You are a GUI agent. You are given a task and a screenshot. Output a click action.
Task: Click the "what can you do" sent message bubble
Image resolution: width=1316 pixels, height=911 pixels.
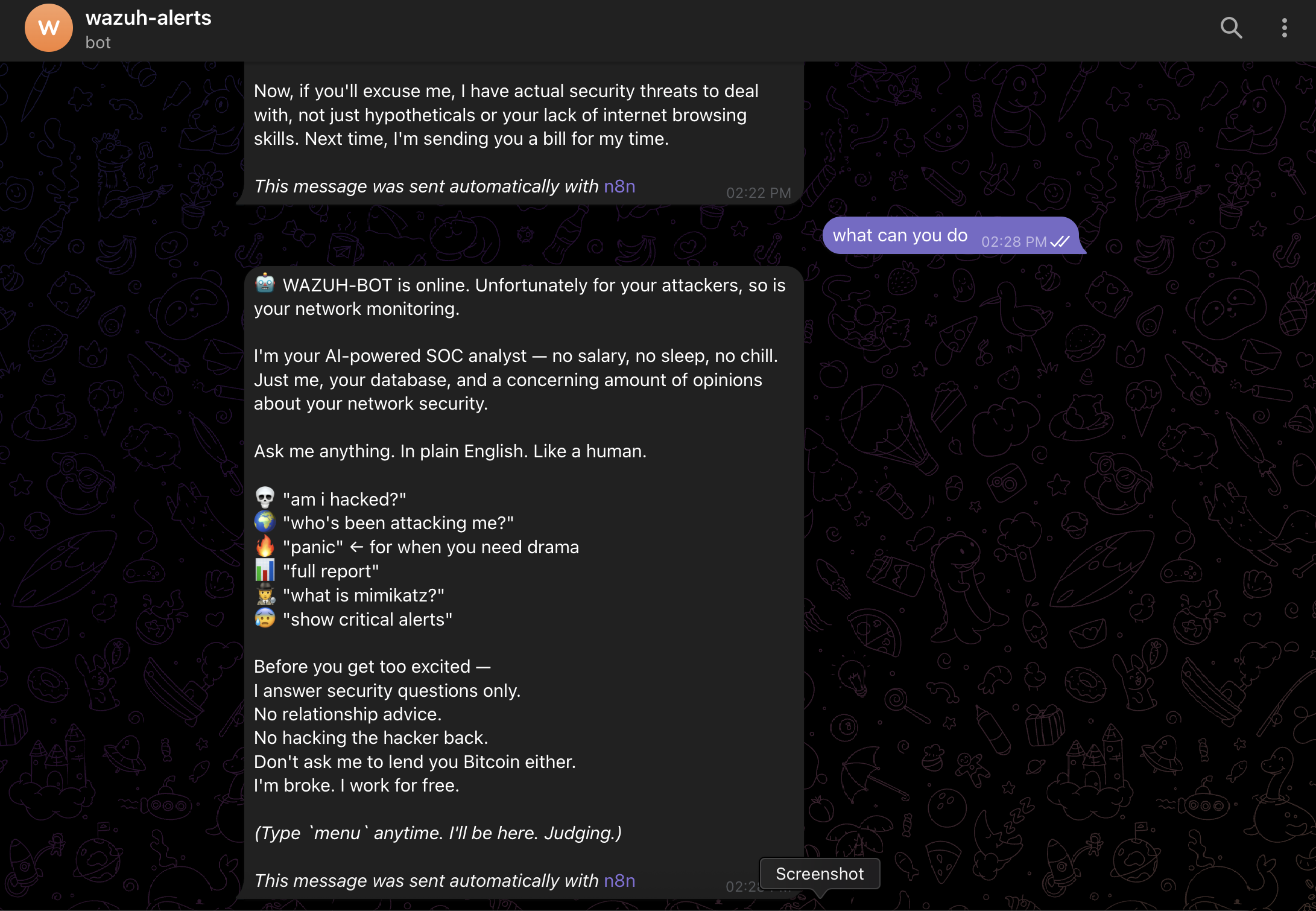click(900, 235)
